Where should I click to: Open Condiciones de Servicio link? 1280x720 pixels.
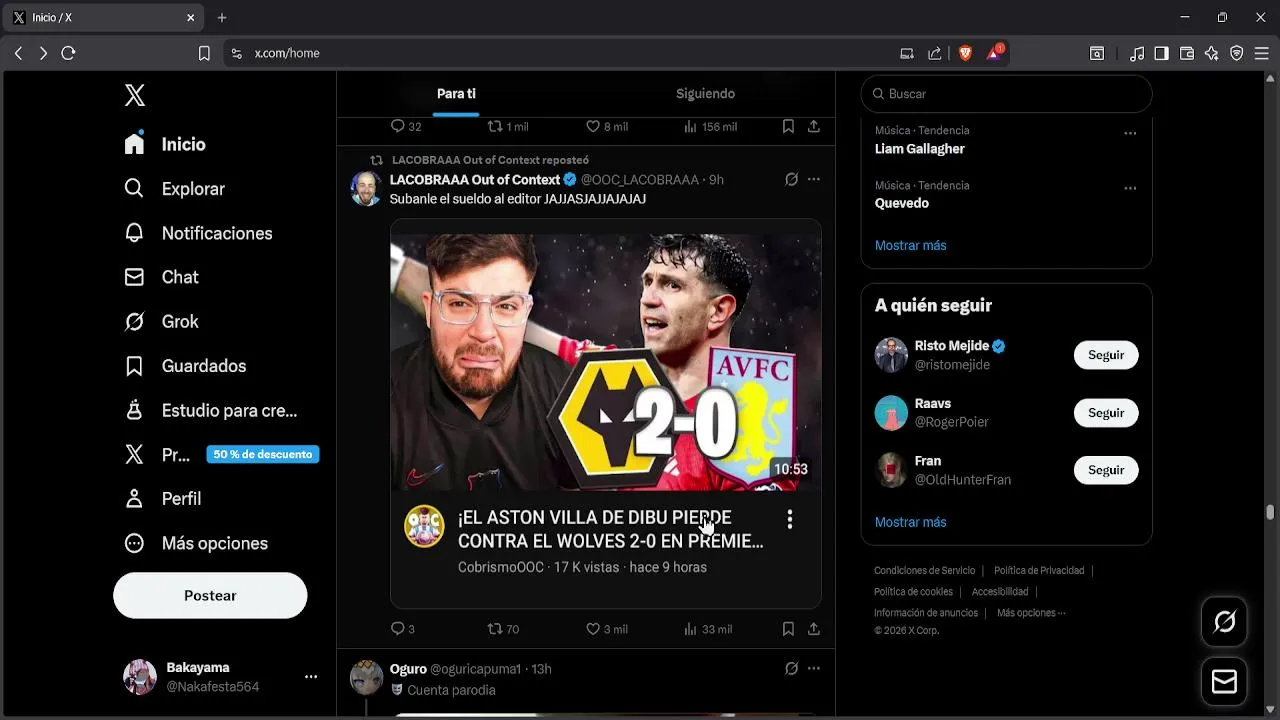click(x=924, y=571)
